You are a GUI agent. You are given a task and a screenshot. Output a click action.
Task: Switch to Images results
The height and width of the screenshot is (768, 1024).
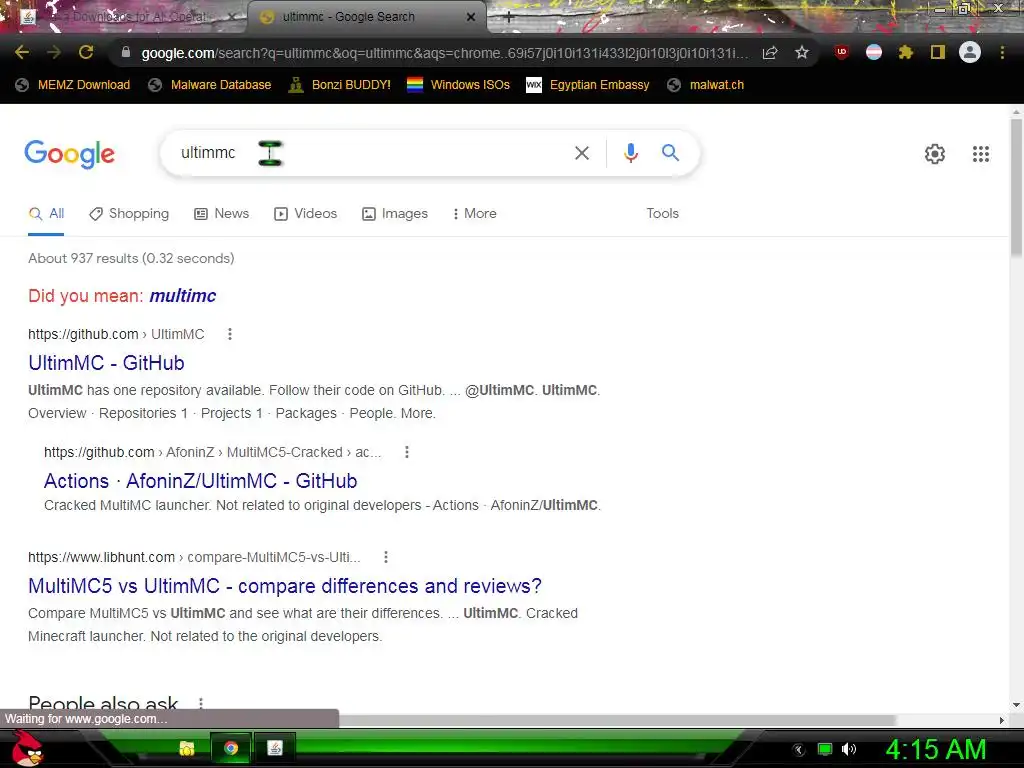395,214
